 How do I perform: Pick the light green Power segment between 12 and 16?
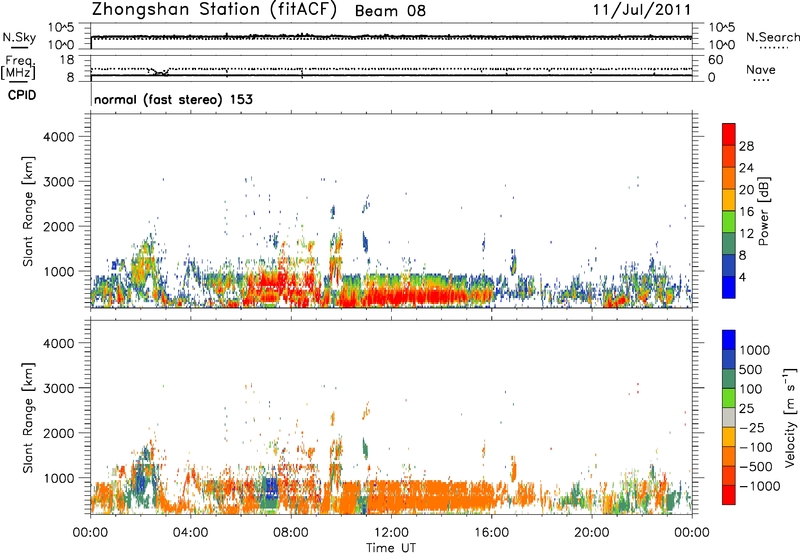pyautogui.click(x=729, y=222)
